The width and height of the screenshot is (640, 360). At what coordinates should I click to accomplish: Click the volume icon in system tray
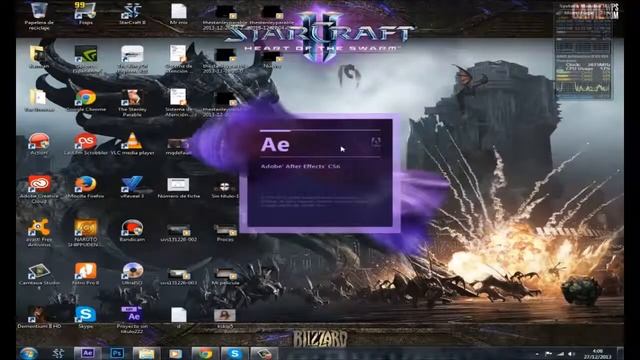tap(571, 354)
